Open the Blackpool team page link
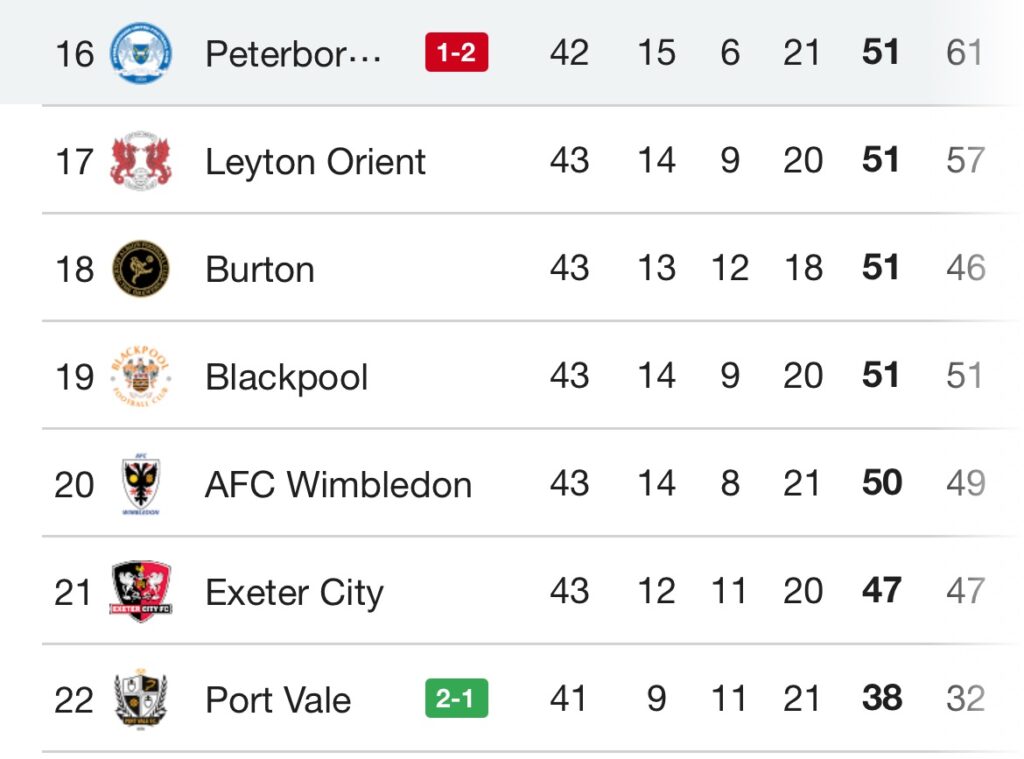Viewport: 1024px width, 759px height. [286, 378]
